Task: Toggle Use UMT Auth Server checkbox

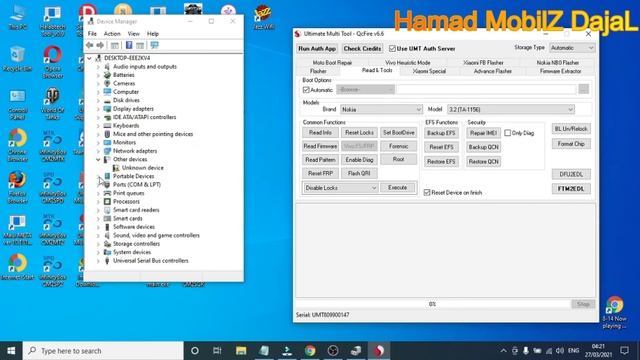Action: pyautogui.click(x=392, y=49)
